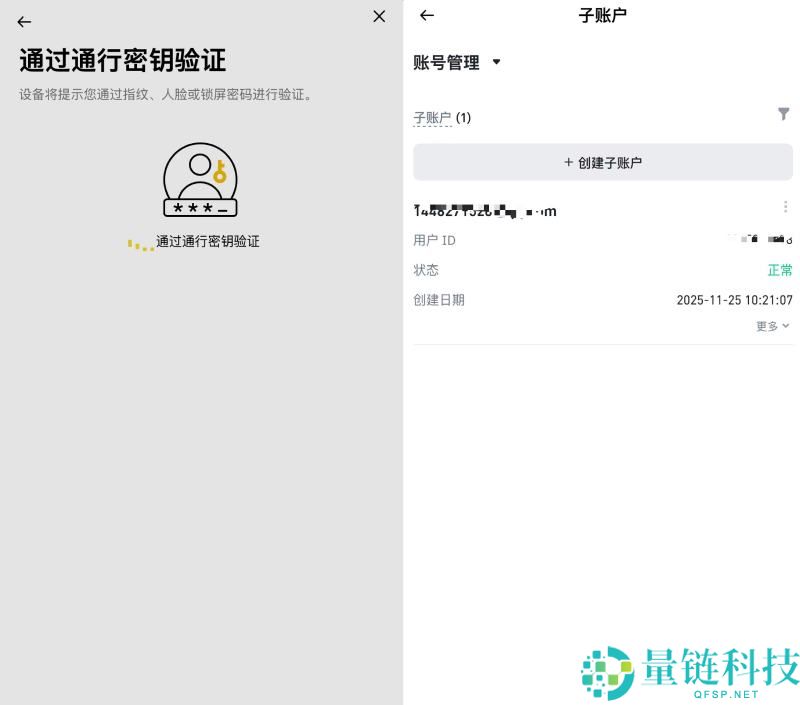Click the filter funnel icon
The height and width of the screenshot is (705, 800).
coord(784,114)
